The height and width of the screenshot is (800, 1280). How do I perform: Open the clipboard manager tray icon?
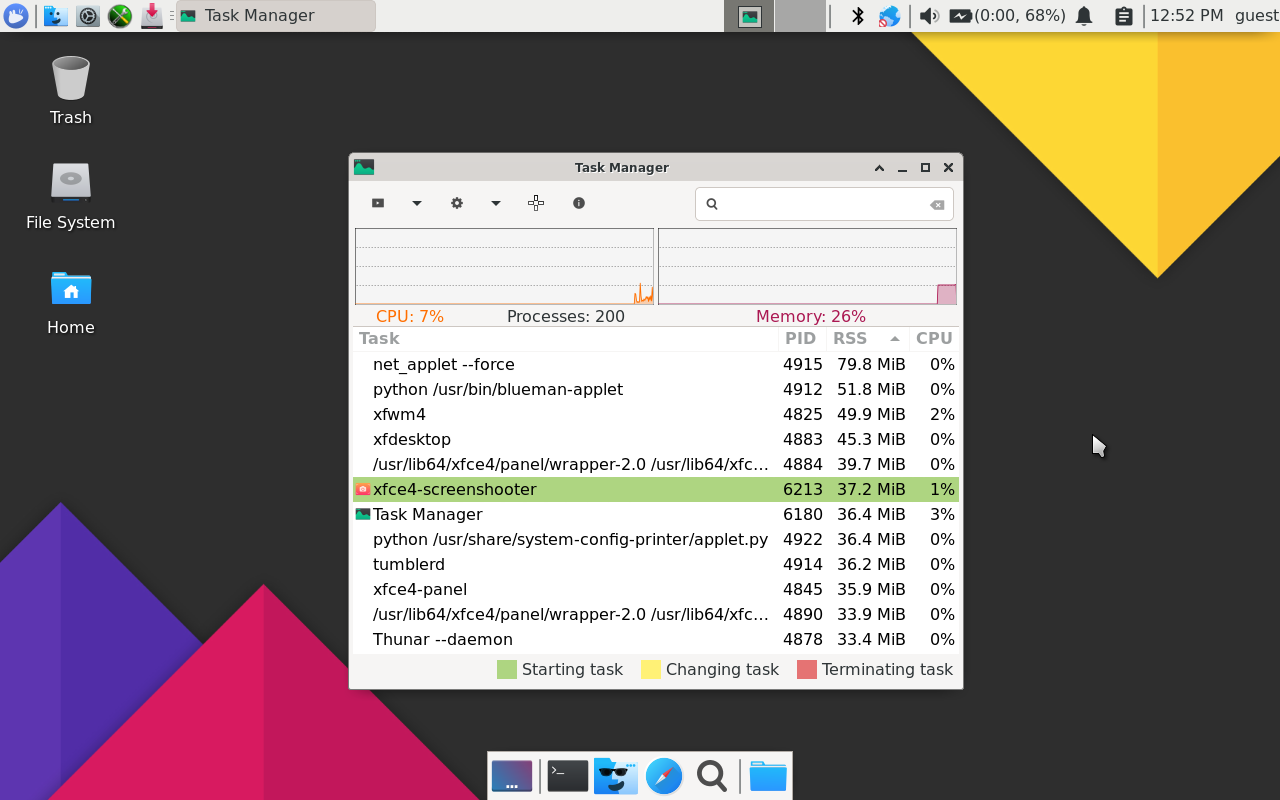point(1123,16)
